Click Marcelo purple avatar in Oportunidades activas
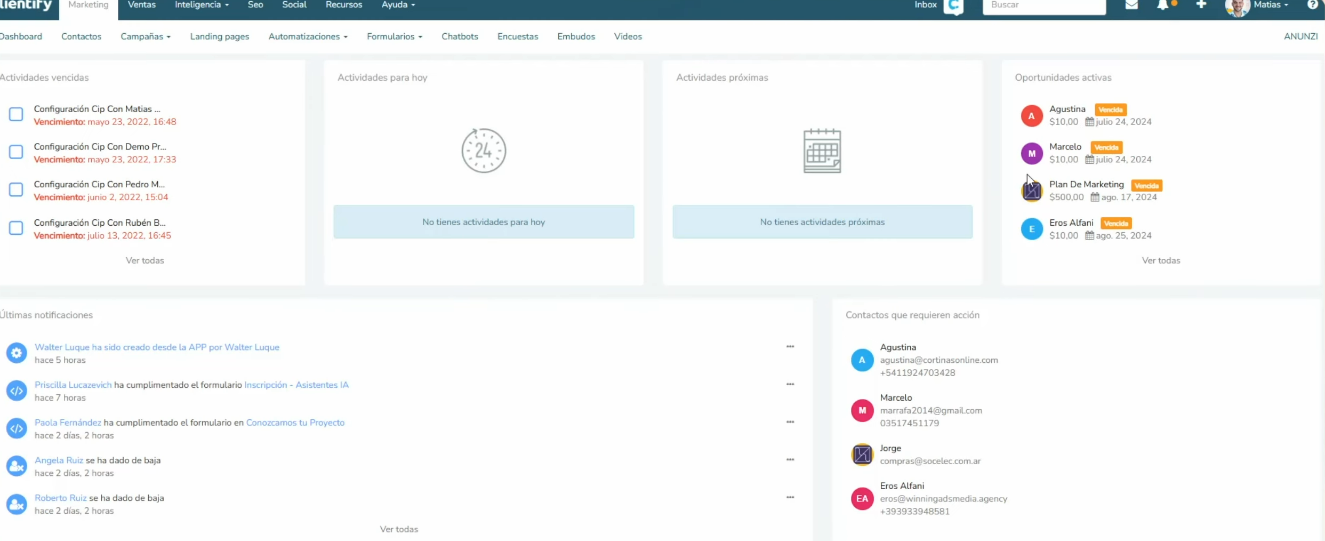 [x=1032, y=153]
